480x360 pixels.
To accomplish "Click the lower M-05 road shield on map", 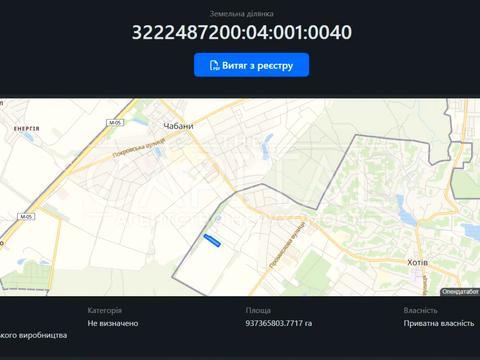I will [26, 217].
